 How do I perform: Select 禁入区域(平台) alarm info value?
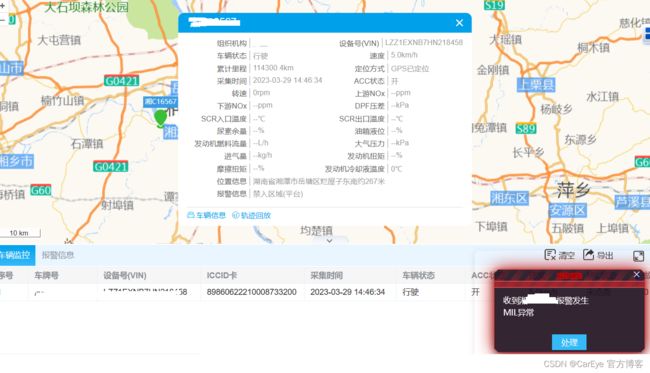click(x=278, y=194)
